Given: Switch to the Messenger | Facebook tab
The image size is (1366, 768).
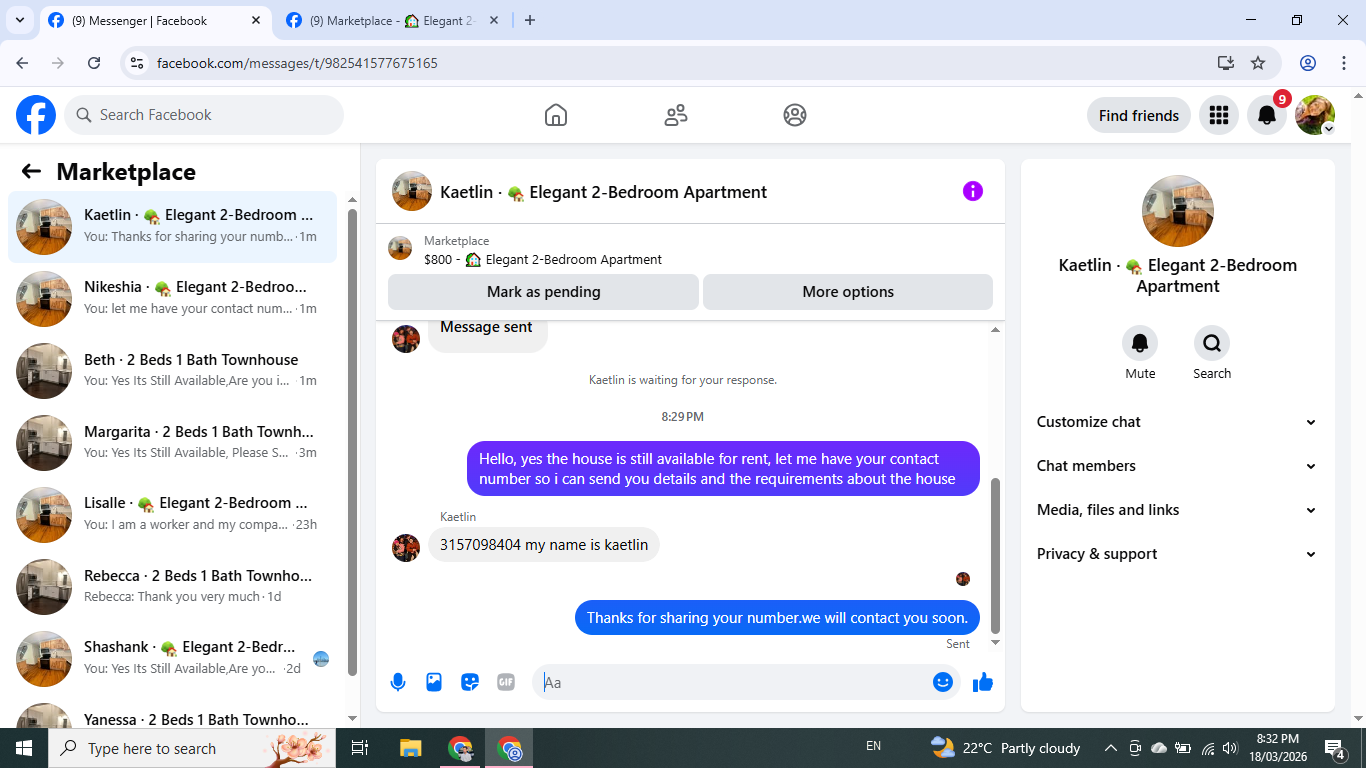Looking at the screenshot, I should point(154,20).
